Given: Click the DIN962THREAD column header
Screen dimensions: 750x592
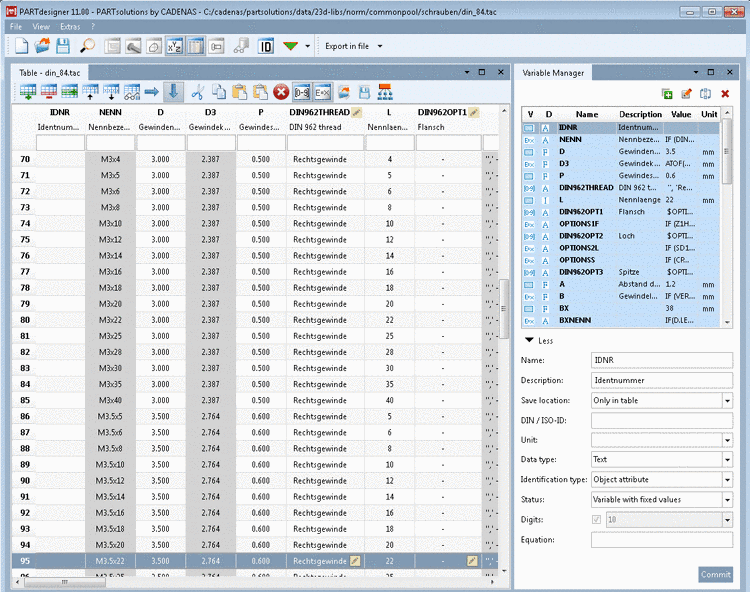Looking at the screenshot, I should click(319, 113).
